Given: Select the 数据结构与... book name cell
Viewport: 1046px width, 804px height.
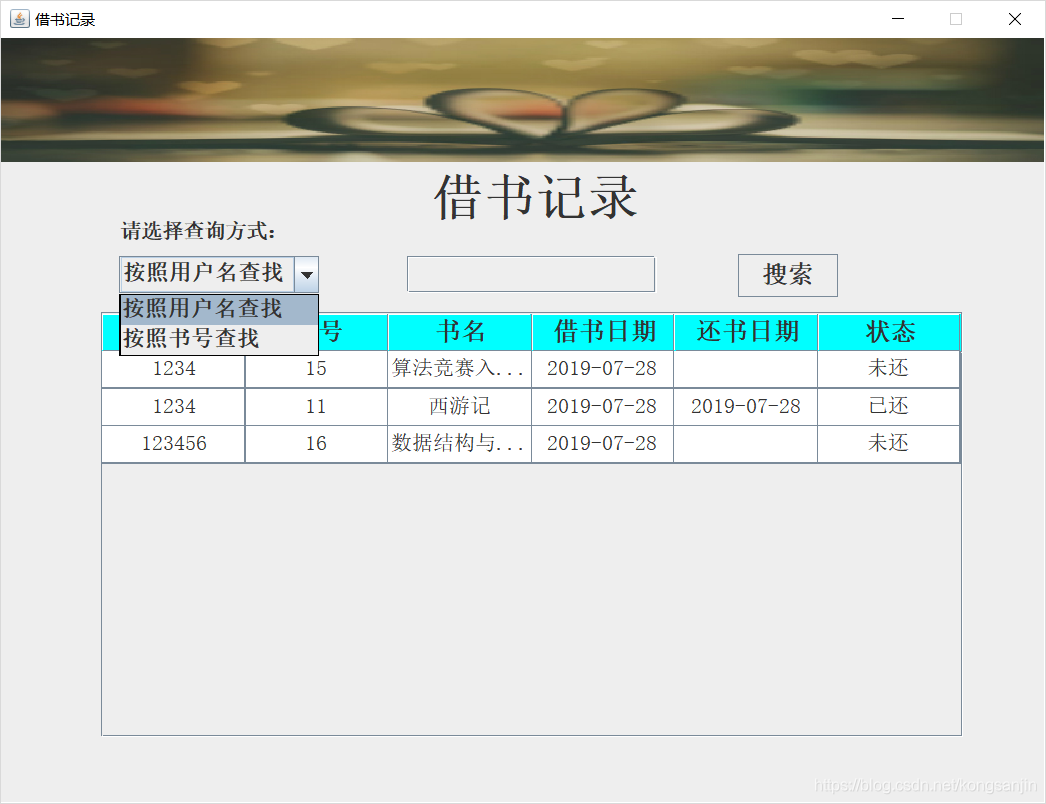Looking at the screenshot, I should pyautogui.click(x=460, y=444).
